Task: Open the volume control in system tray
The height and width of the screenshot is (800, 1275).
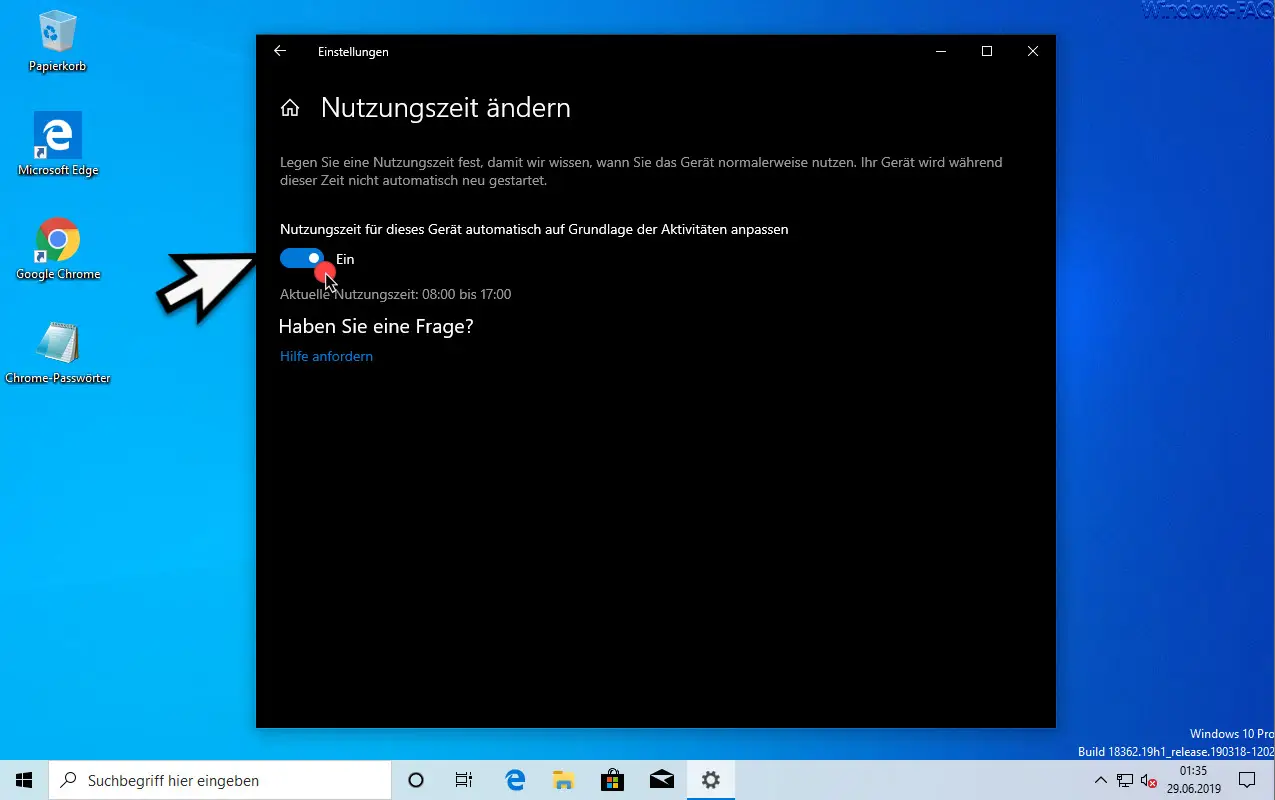Action: coord(1148,780)
